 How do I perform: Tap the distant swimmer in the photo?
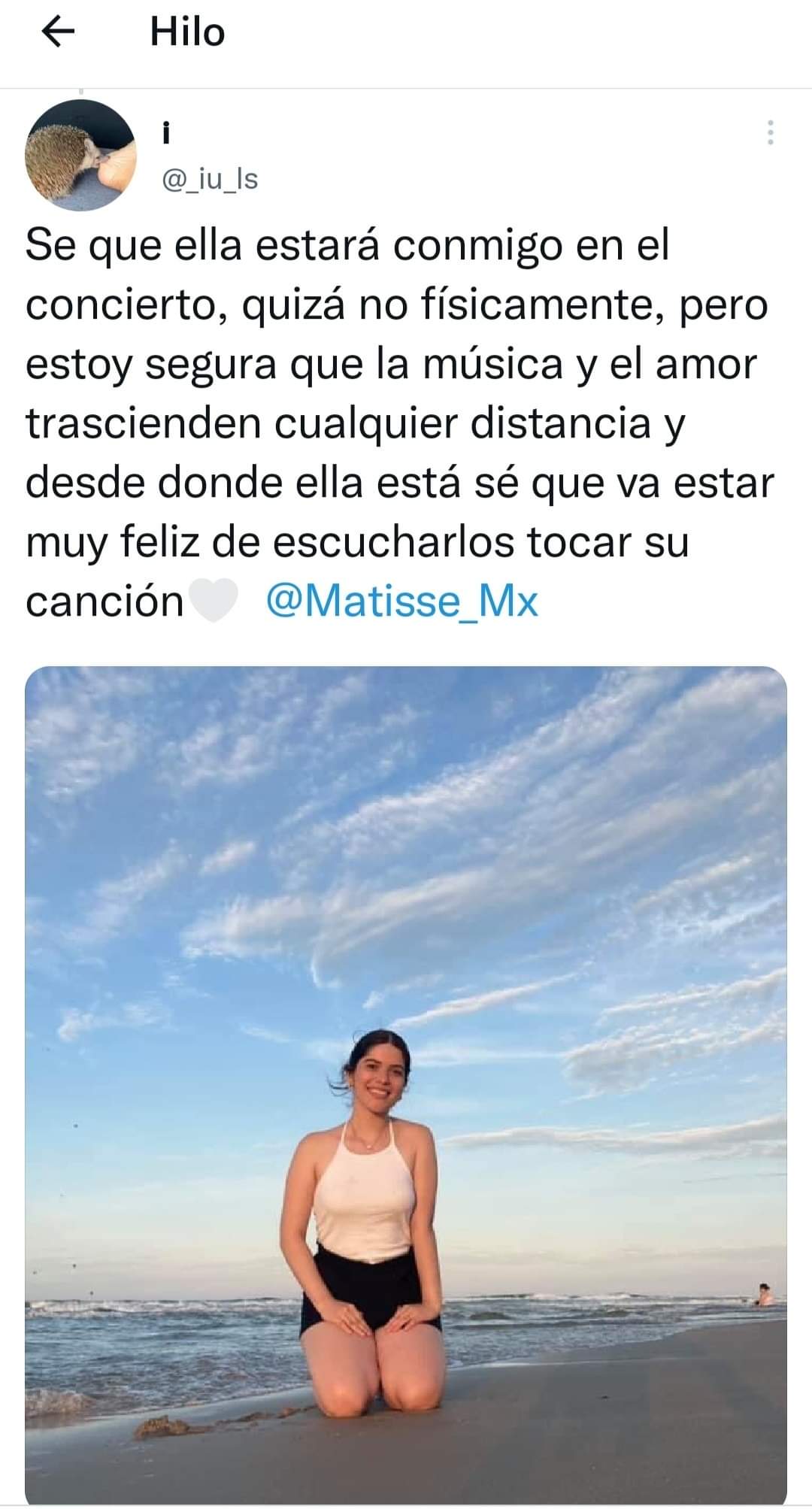pos(764,1295)
